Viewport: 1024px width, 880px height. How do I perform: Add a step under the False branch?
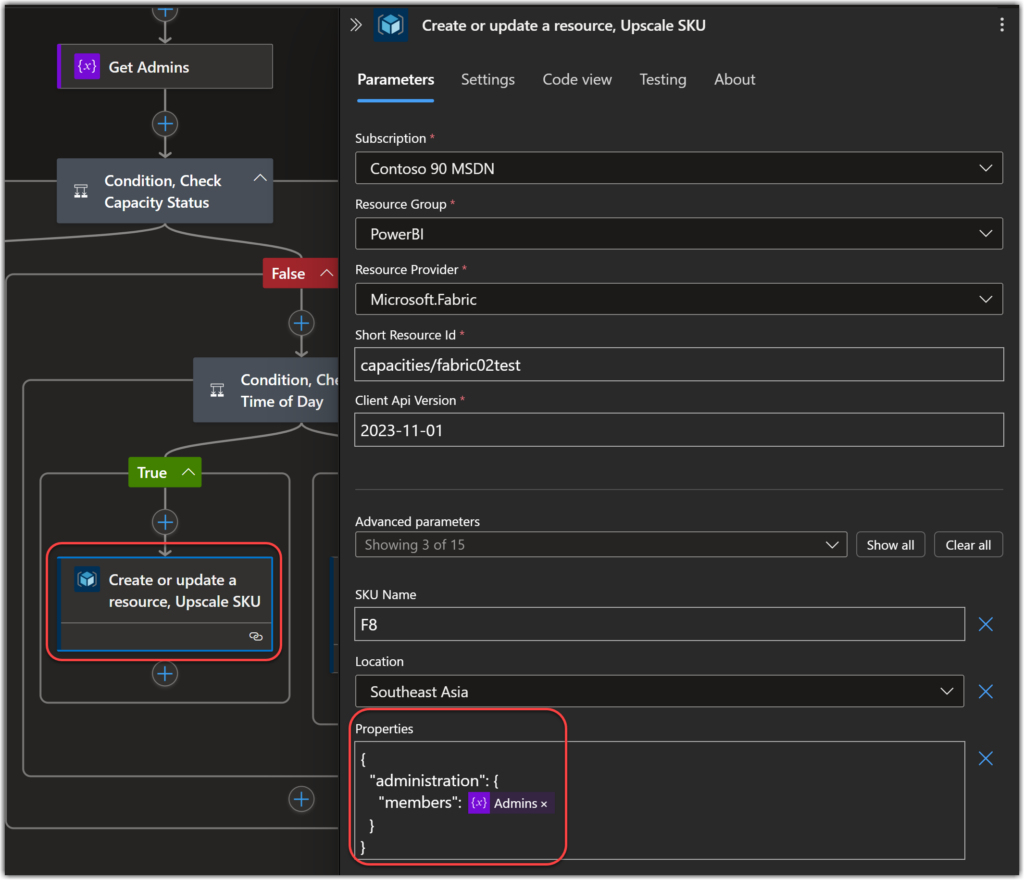(301, 323)
